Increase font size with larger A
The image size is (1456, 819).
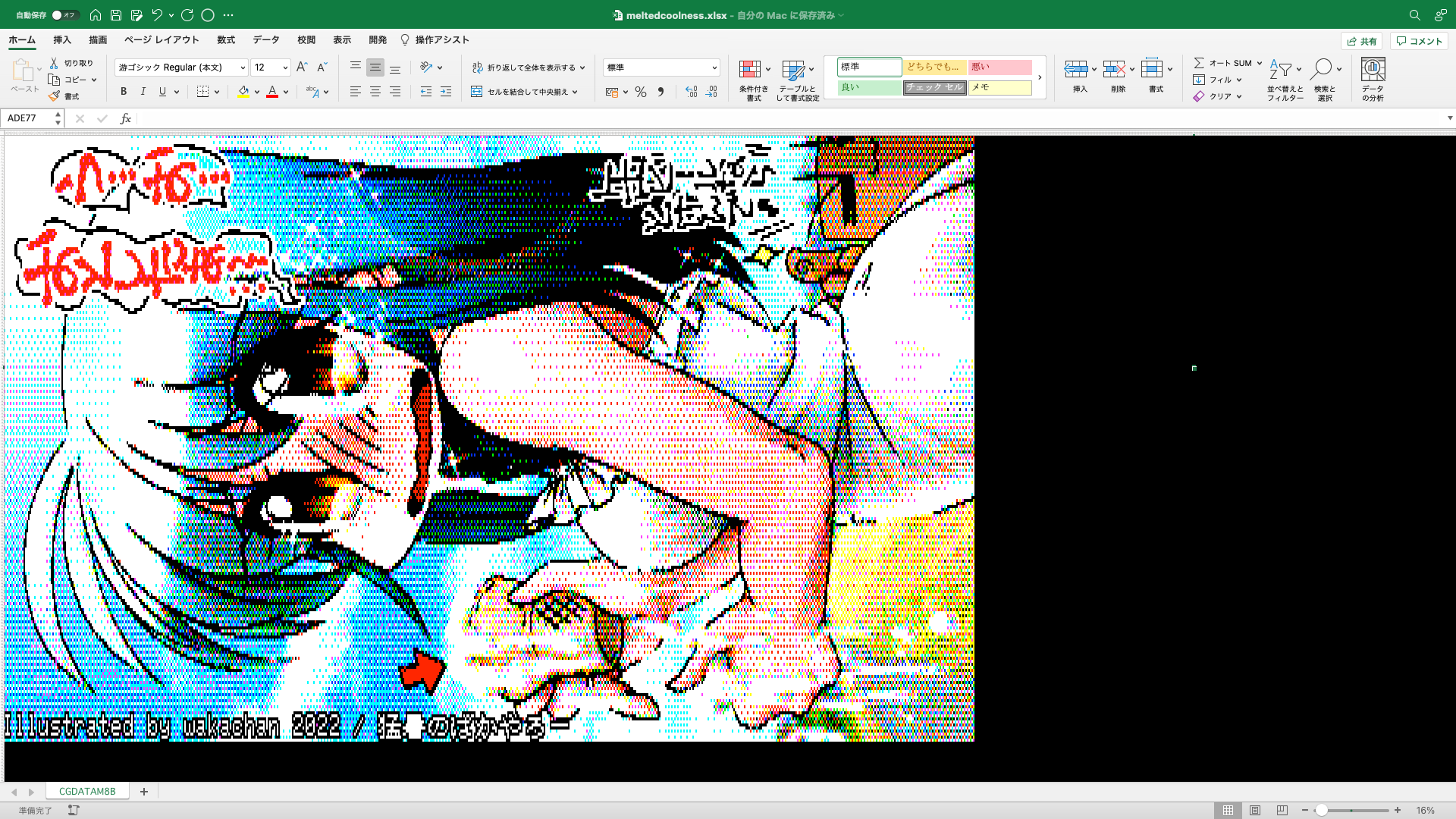pos(302,67)
